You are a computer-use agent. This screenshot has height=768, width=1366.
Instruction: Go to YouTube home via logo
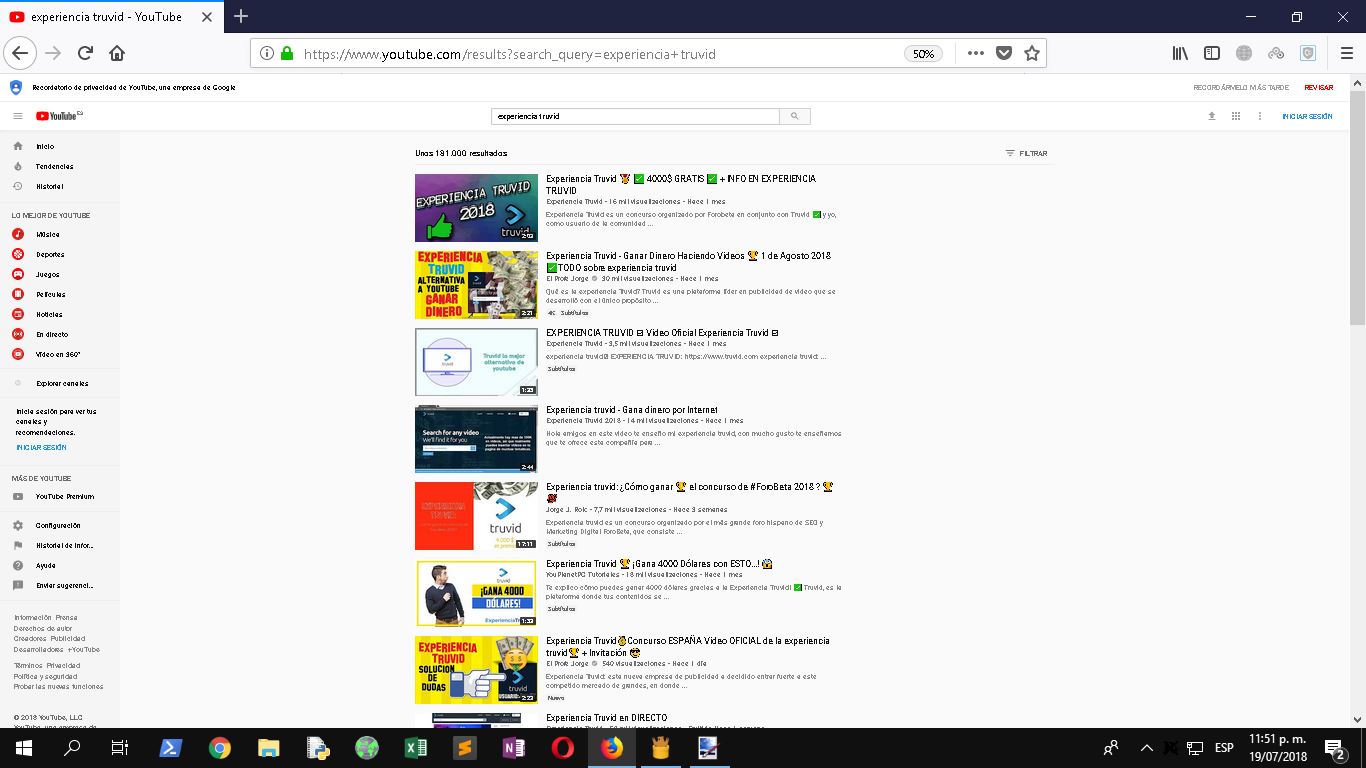pyautogui.click(x=59, y=116)
